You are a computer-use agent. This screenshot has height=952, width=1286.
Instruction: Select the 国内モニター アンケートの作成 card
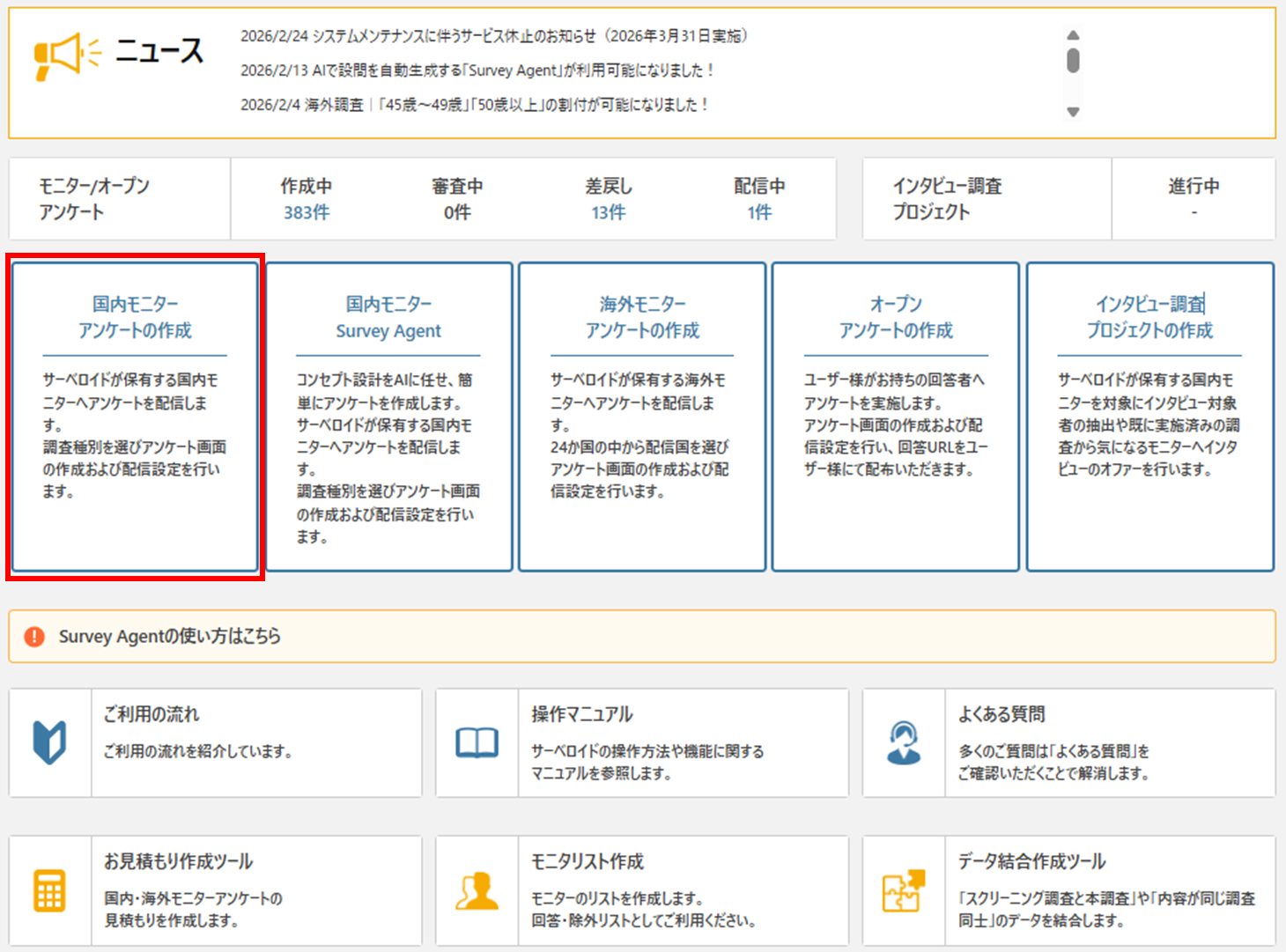click(x=135, y=417)
